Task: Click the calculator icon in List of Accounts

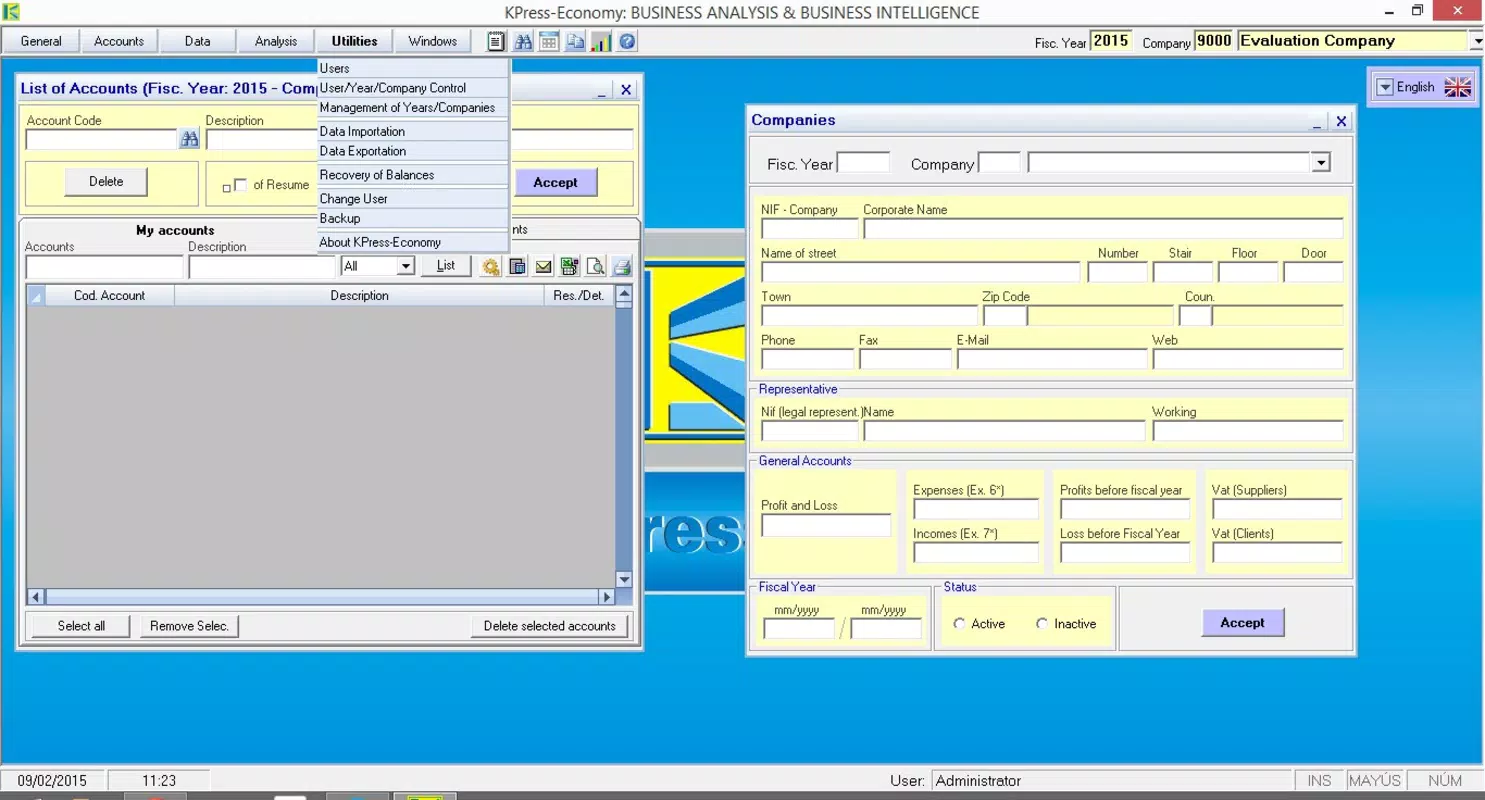Action: pos(517,267)
